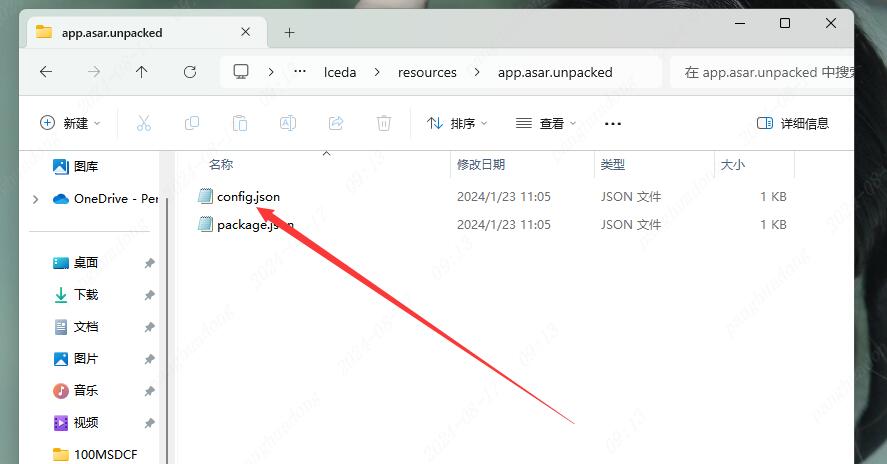Show hidden path segments via address bar ellipsis
The height and width of the screenshot is (464, 887).
coord(300,71)
